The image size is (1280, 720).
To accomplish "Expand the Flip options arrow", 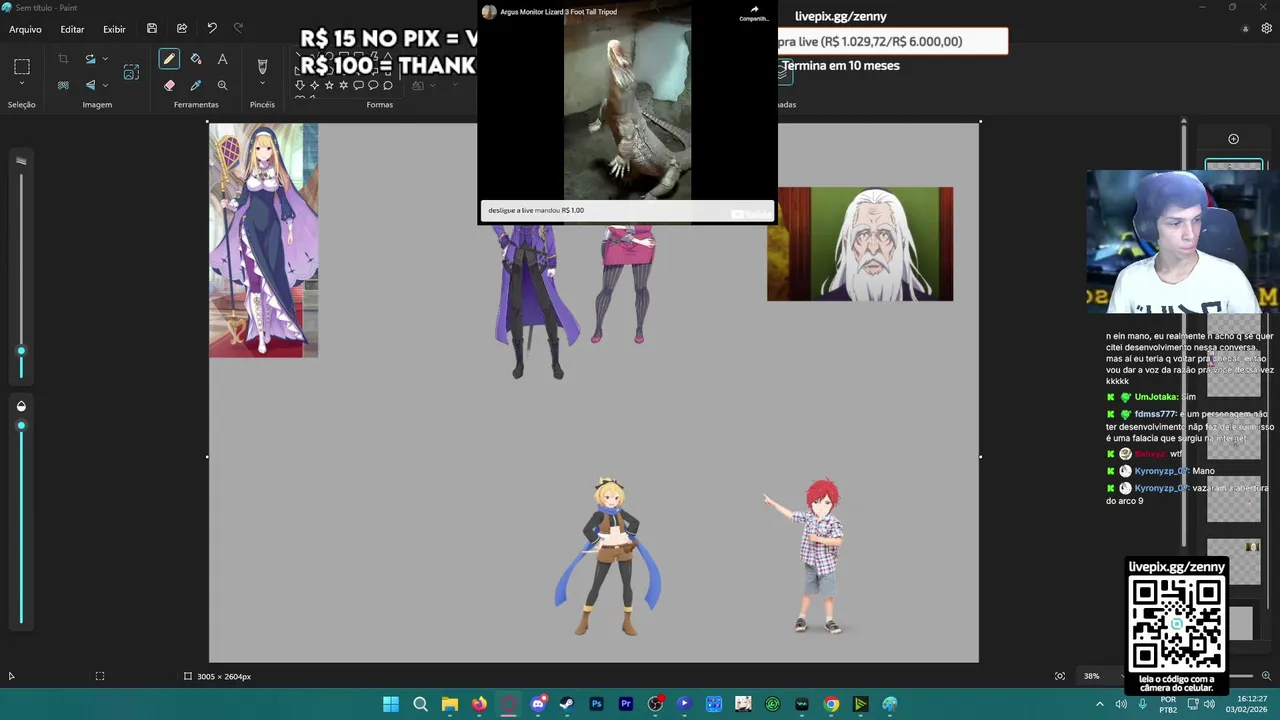I will click(x=105, y=85).
